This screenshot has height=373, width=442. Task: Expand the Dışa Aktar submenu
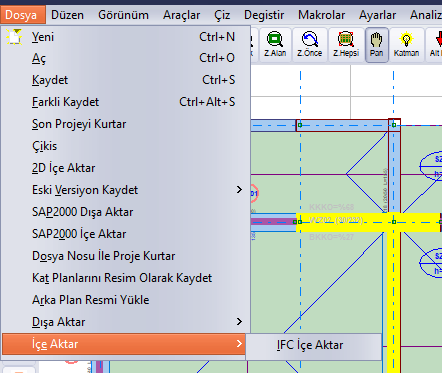(x=126, y=322)
